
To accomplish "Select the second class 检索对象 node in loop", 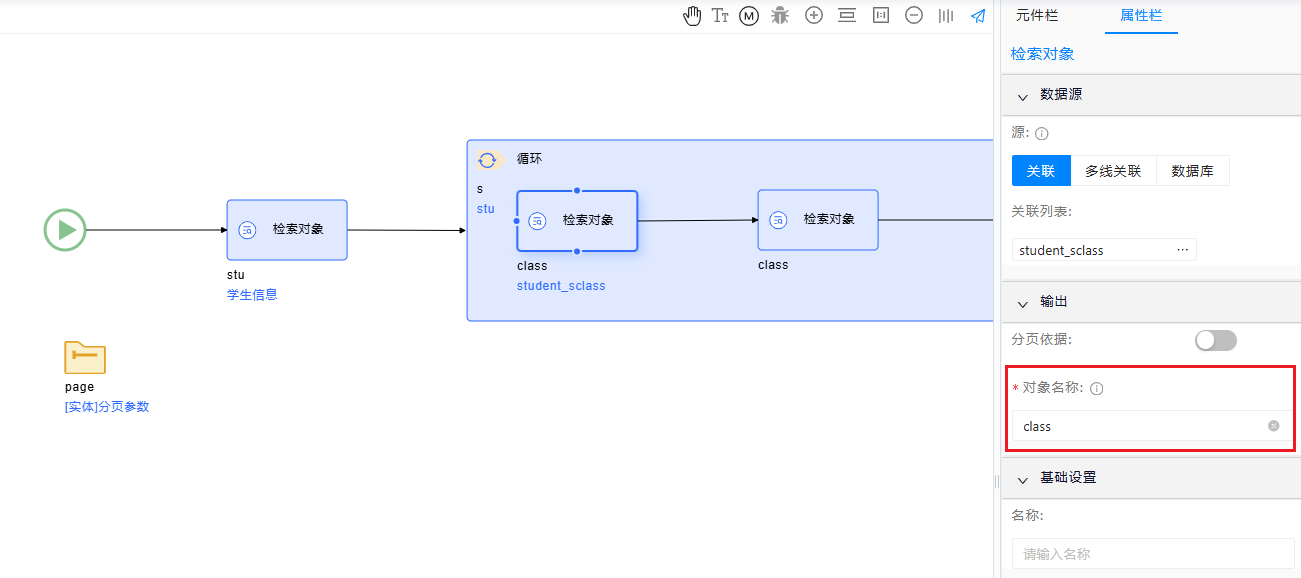I will (x=818, y=220).
